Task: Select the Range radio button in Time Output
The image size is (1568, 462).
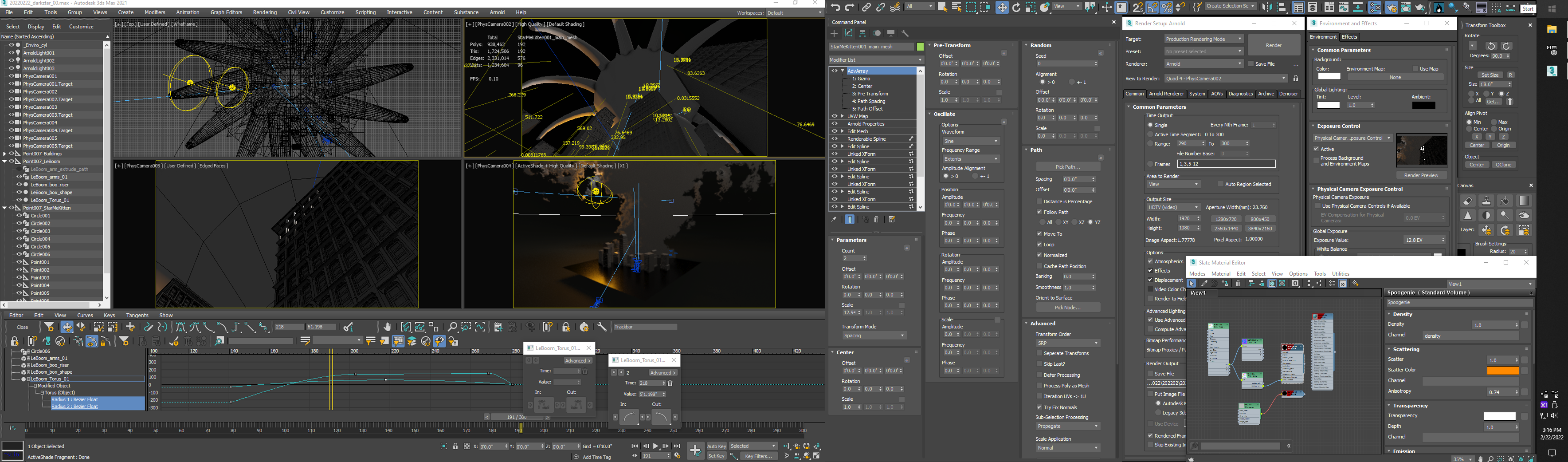Action: click(1150, 144)
